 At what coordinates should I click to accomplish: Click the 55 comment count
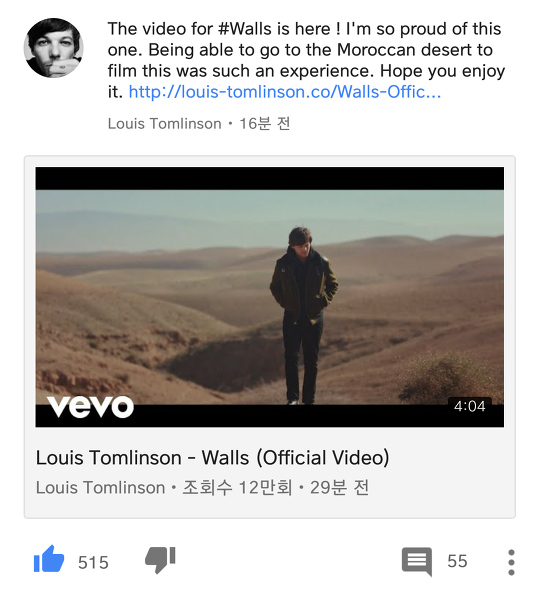[457, 561]
